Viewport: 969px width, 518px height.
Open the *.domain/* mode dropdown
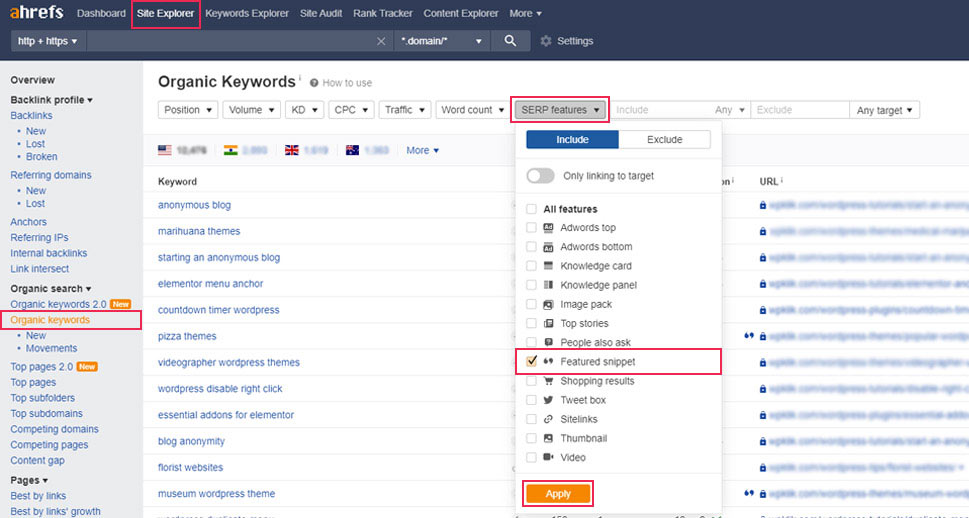442,41
